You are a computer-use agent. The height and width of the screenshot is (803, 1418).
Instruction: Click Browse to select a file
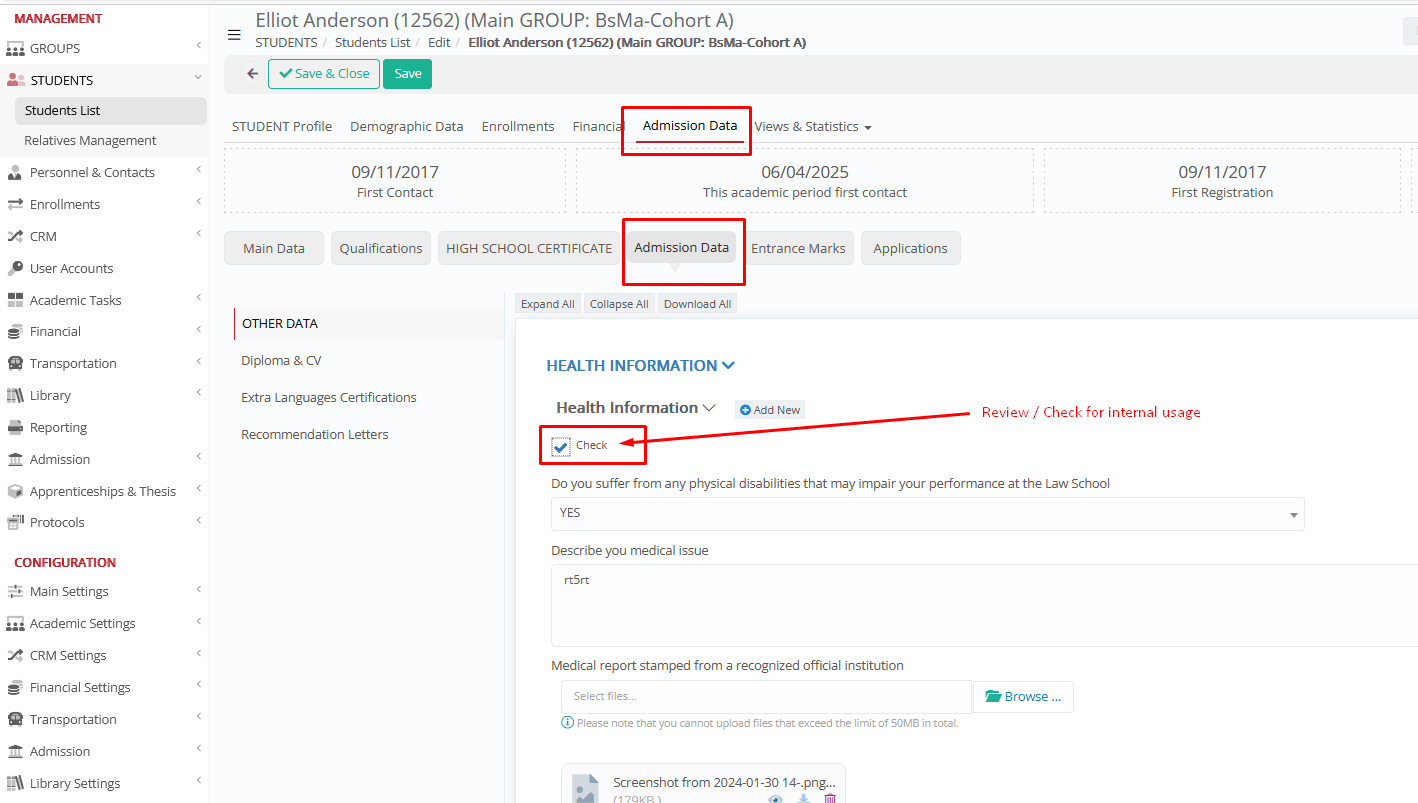pos(1022,697)
